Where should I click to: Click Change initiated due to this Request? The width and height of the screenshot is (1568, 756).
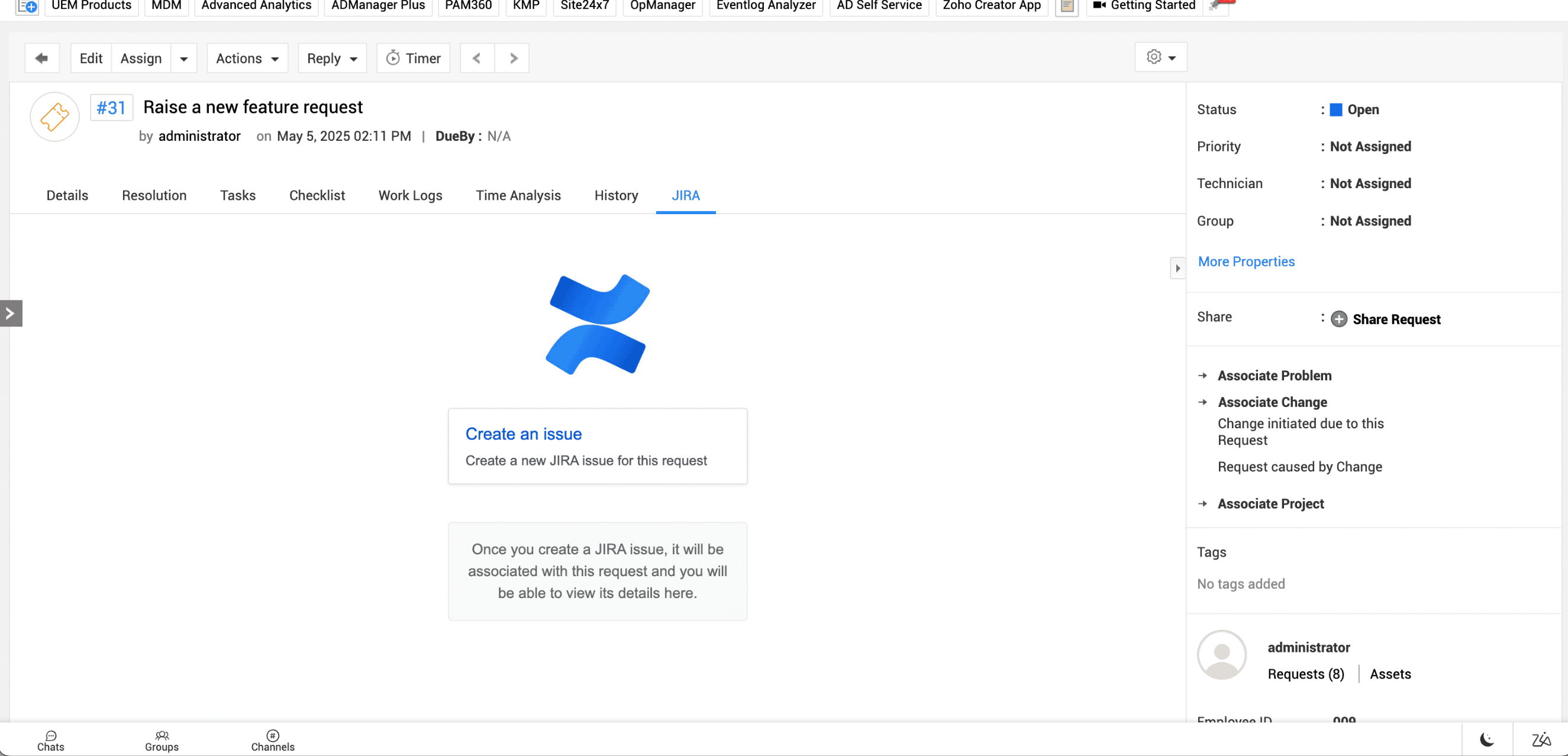(1301, 432)
